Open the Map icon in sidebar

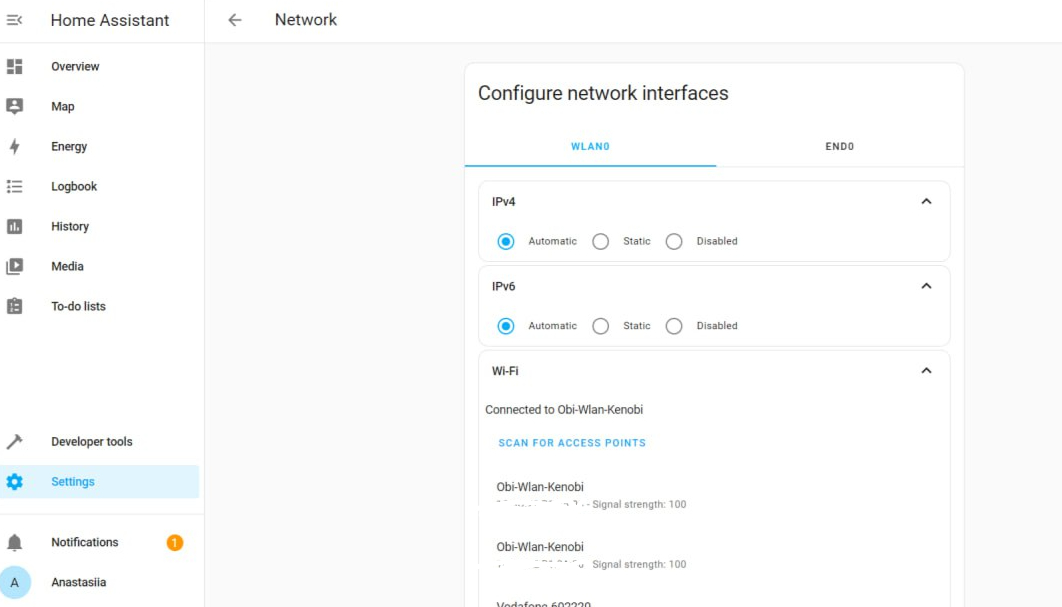[x=15, y=106]
